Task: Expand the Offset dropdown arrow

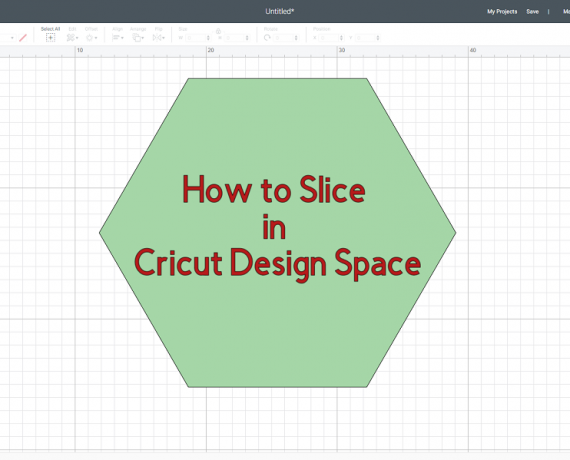Action: tap(96, 38)
